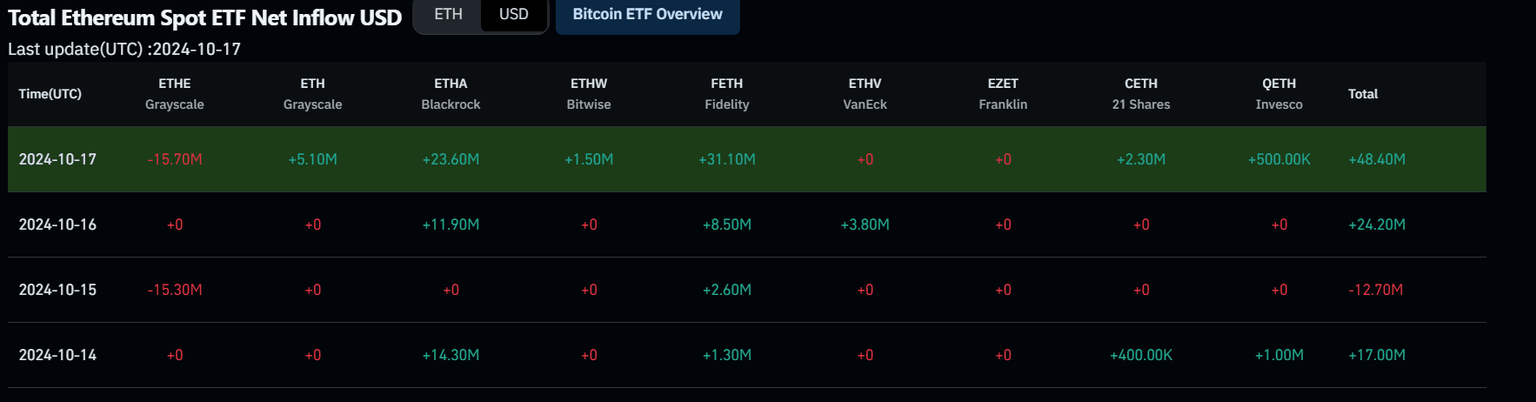
Task: Click the -15.70M ETHE outflow value
Action: (174, 159)
